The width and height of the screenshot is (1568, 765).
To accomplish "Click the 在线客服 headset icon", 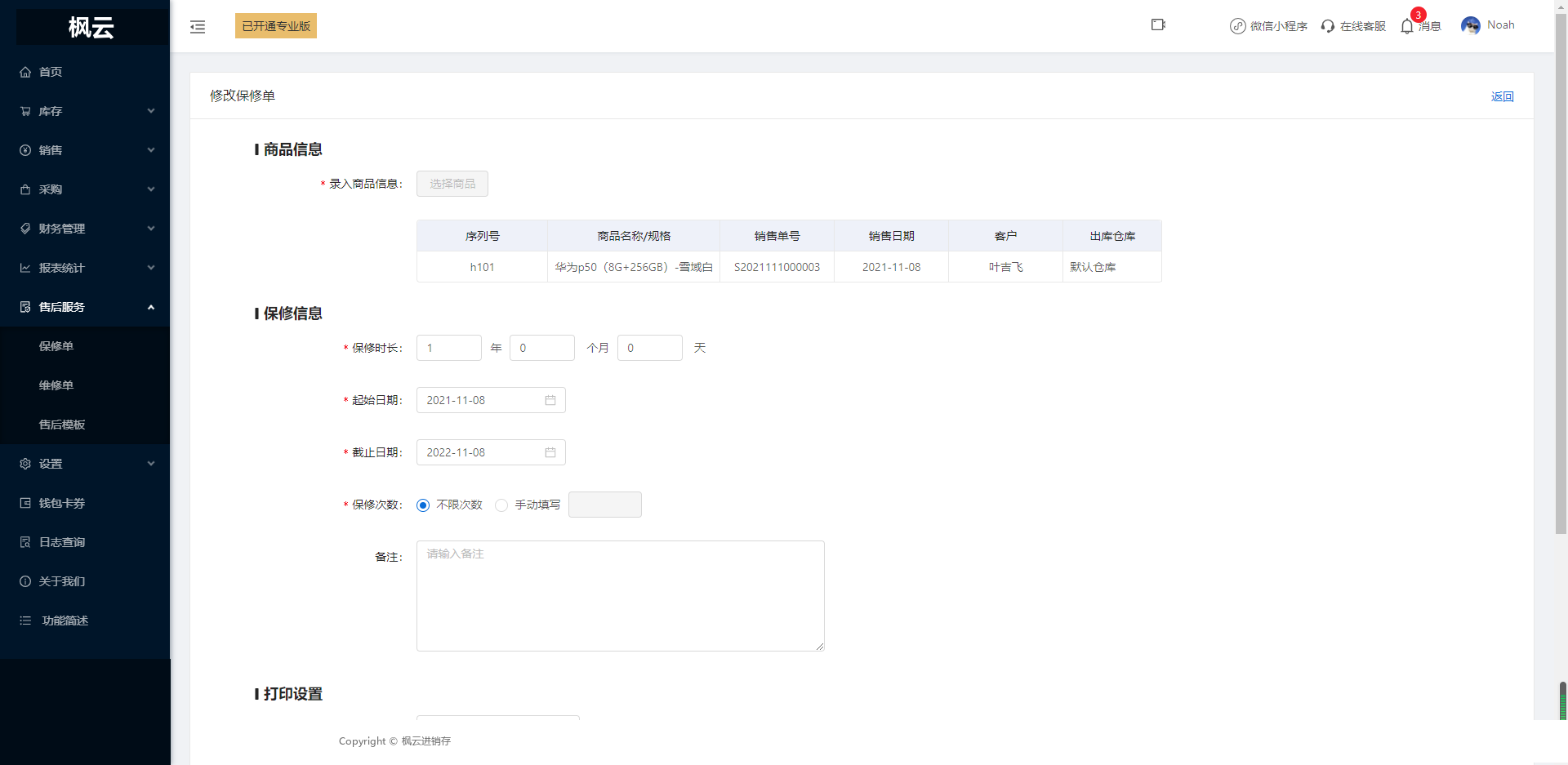I will (1328, 26).
